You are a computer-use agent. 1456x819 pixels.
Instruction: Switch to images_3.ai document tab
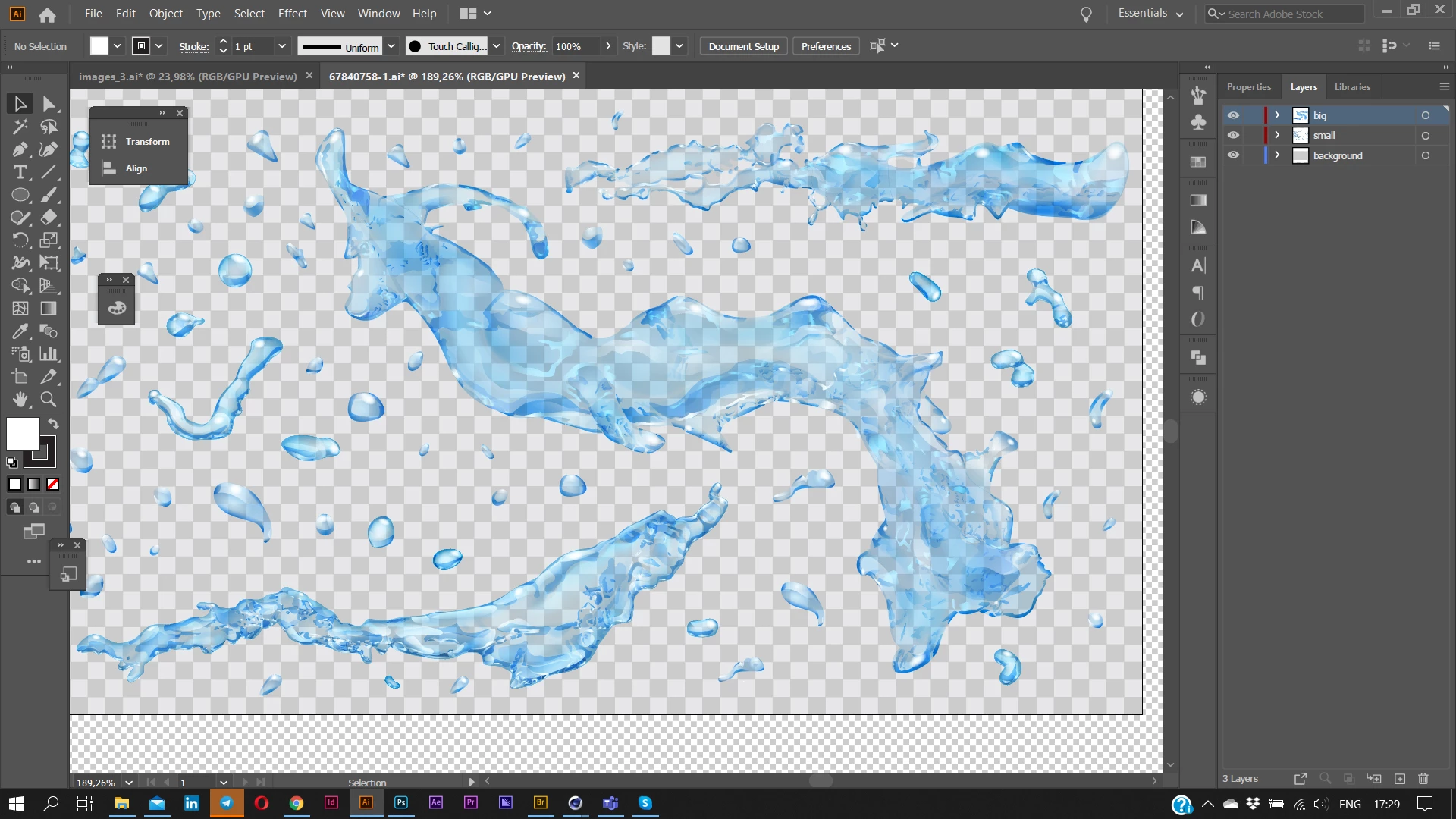187,77
